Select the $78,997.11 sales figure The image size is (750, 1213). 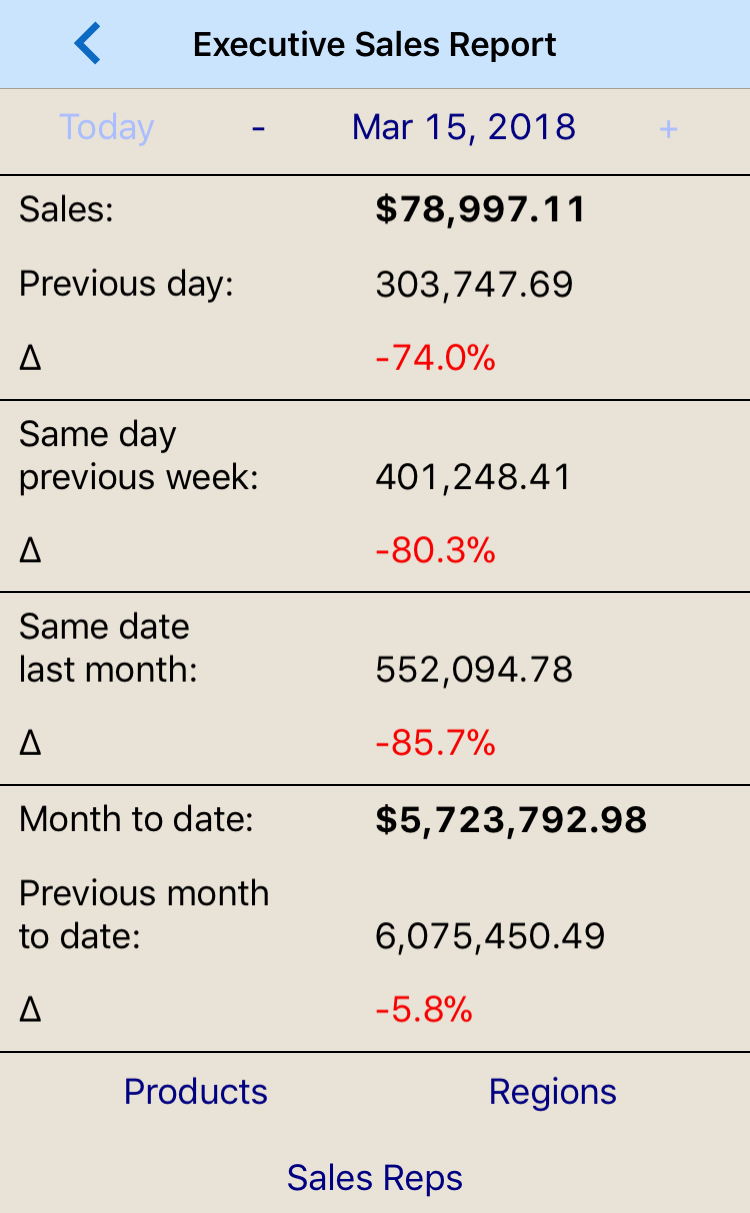480,210
